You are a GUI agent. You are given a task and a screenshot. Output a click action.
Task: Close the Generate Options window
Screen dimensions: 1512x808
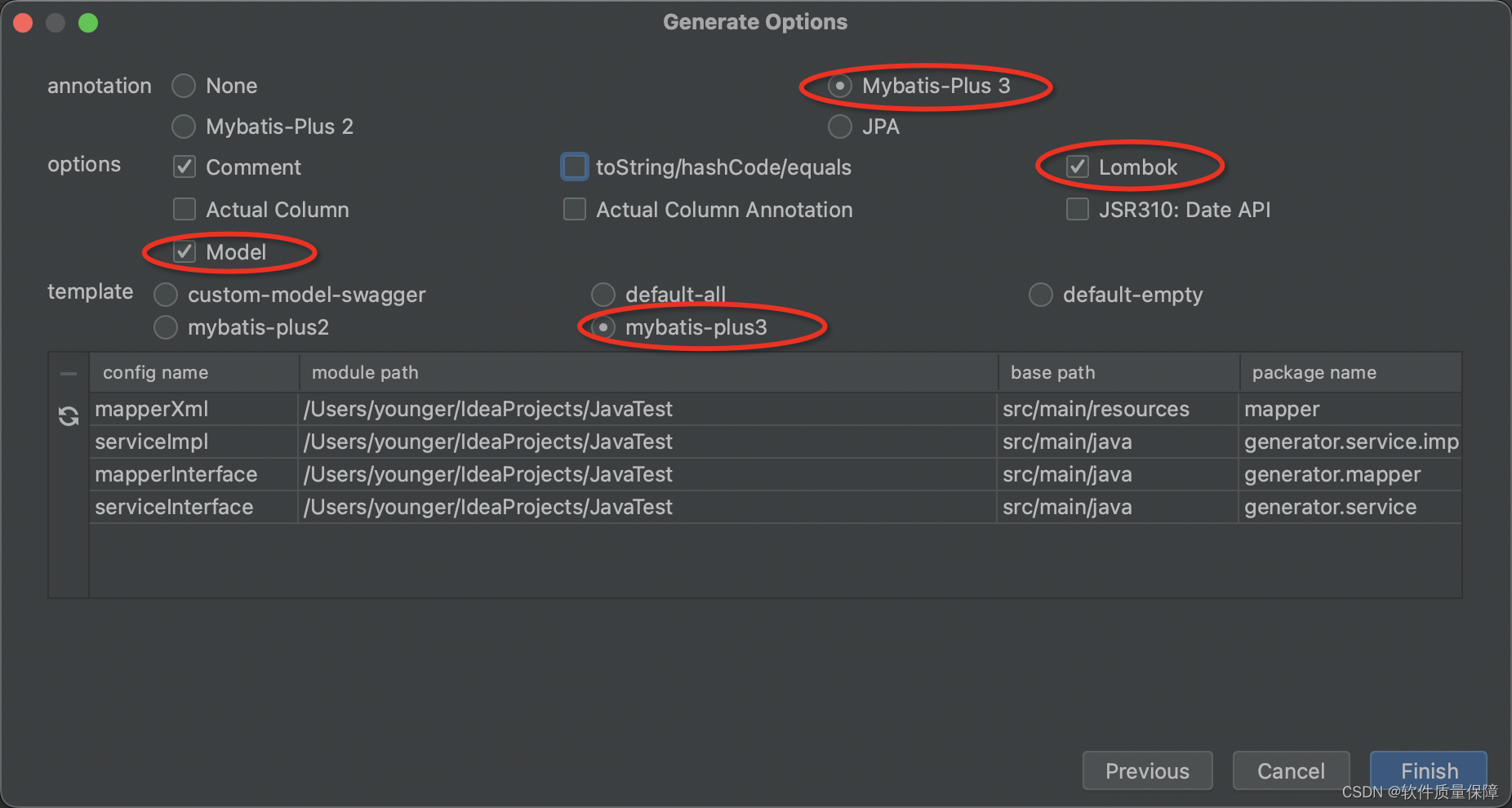(23, 23)
